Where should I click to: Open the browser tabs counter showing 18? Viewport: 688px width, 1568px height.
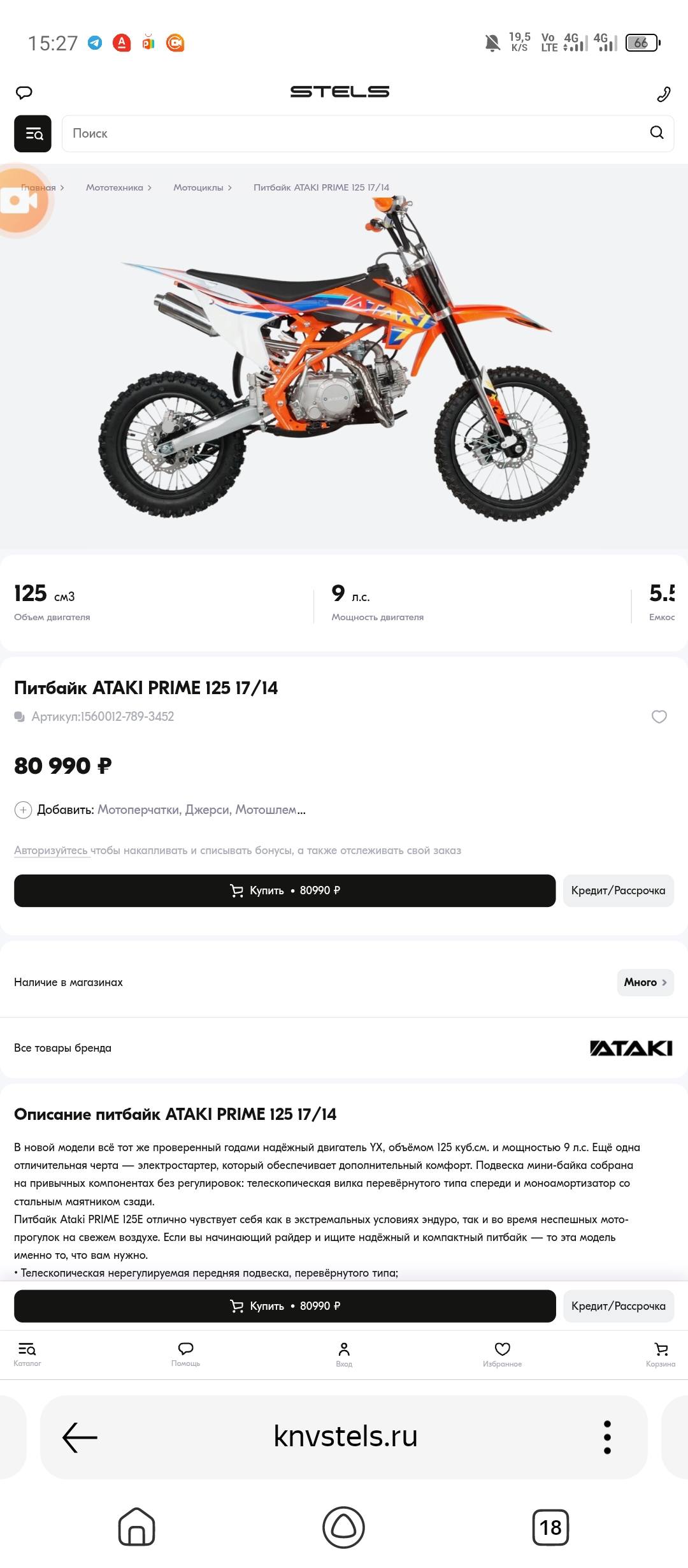click(x=550, y=1527)
